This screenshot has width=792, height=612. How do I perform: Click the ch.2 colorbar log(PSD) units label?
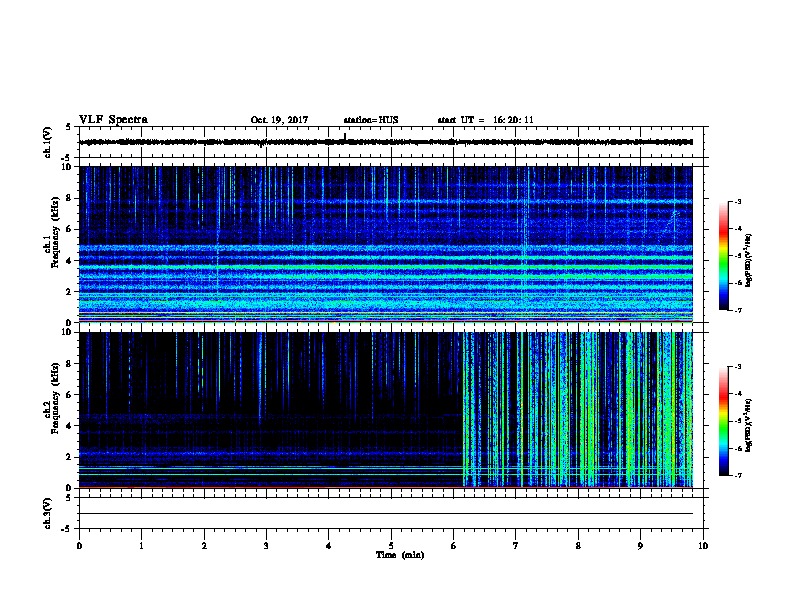point(748,425)
